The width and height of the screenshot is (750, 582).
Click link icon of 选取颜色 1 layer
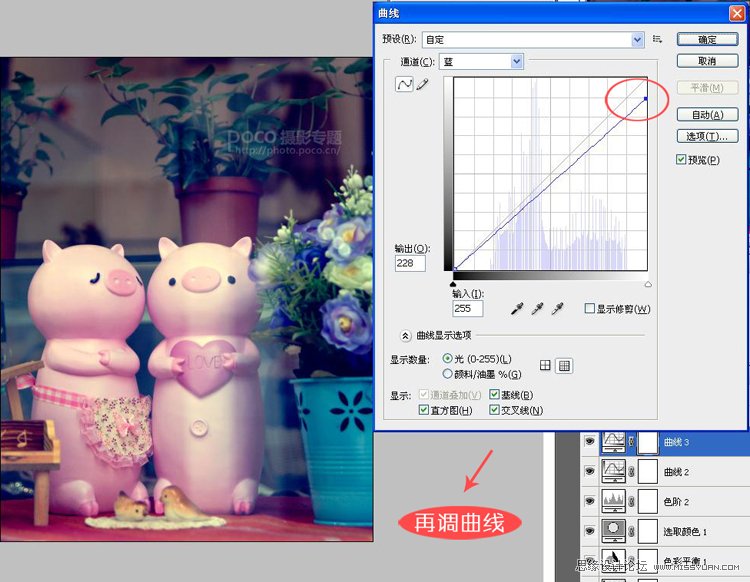click(631, 531)
